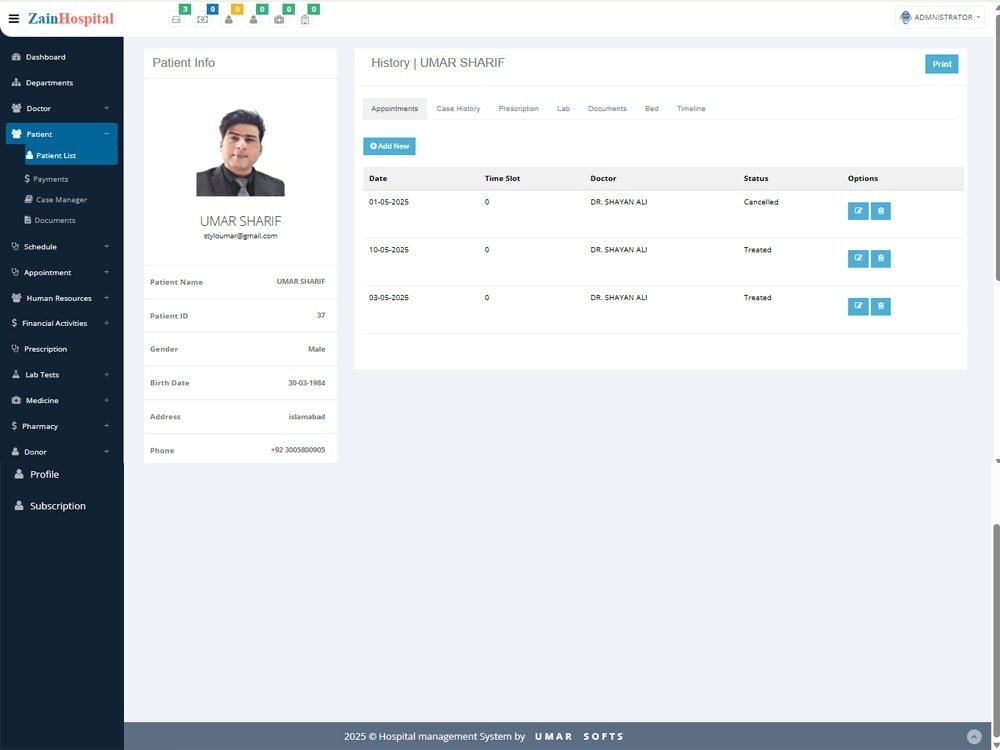The height and width of the screenshot is (750, 1000).
Task: Open Payments under Patient menu
Action: coord(46,179)
